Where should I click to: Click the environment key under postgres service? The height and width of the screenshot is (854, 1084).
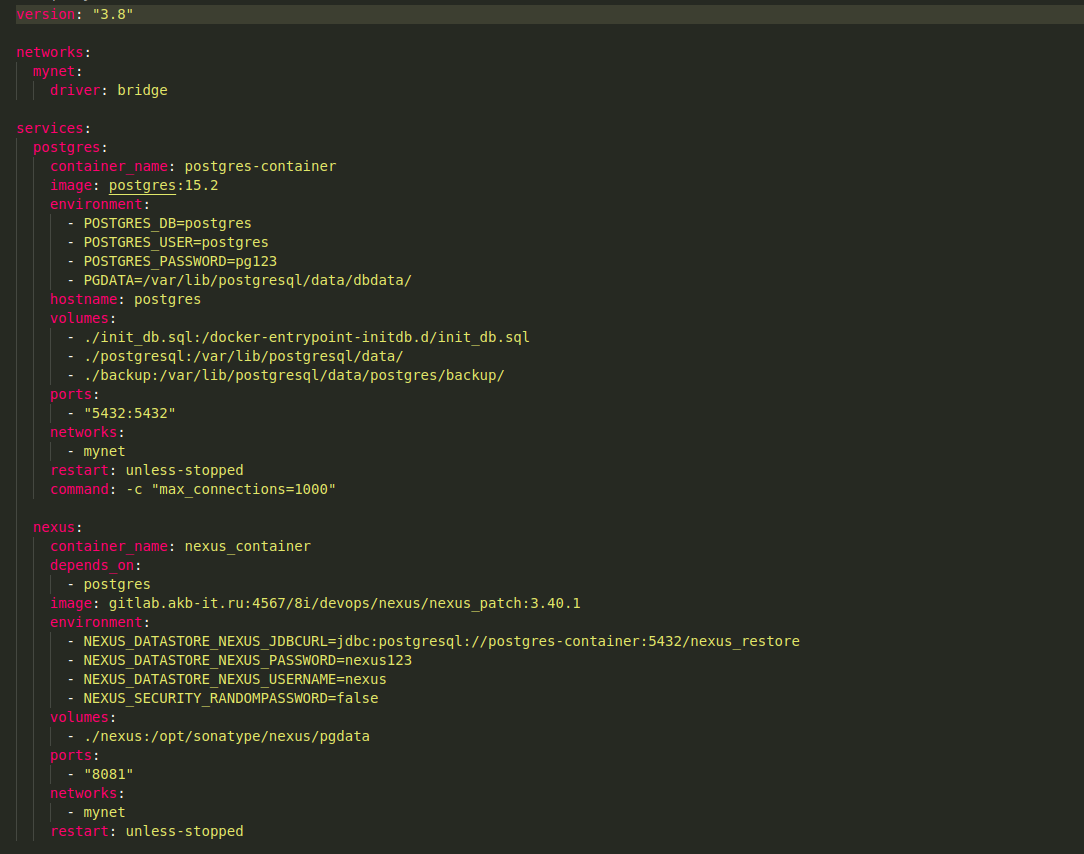tap(96, 205)
